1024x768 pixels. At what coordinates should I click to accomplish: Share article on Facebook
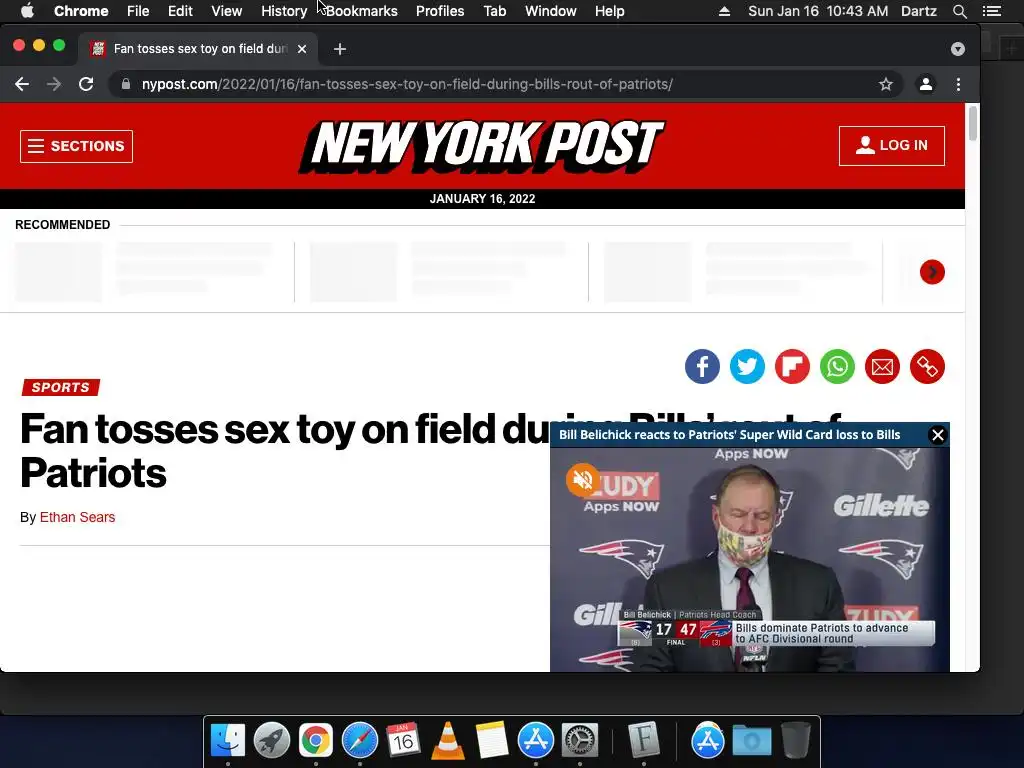(x=702, y=366)
